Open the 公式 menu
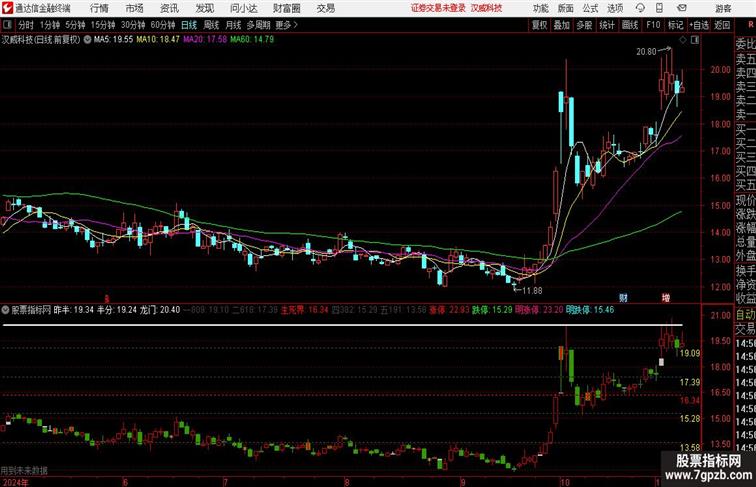Image resolution: width=756 pixels, height=487 pixels. pyautogui.click(x=590, y=8)
